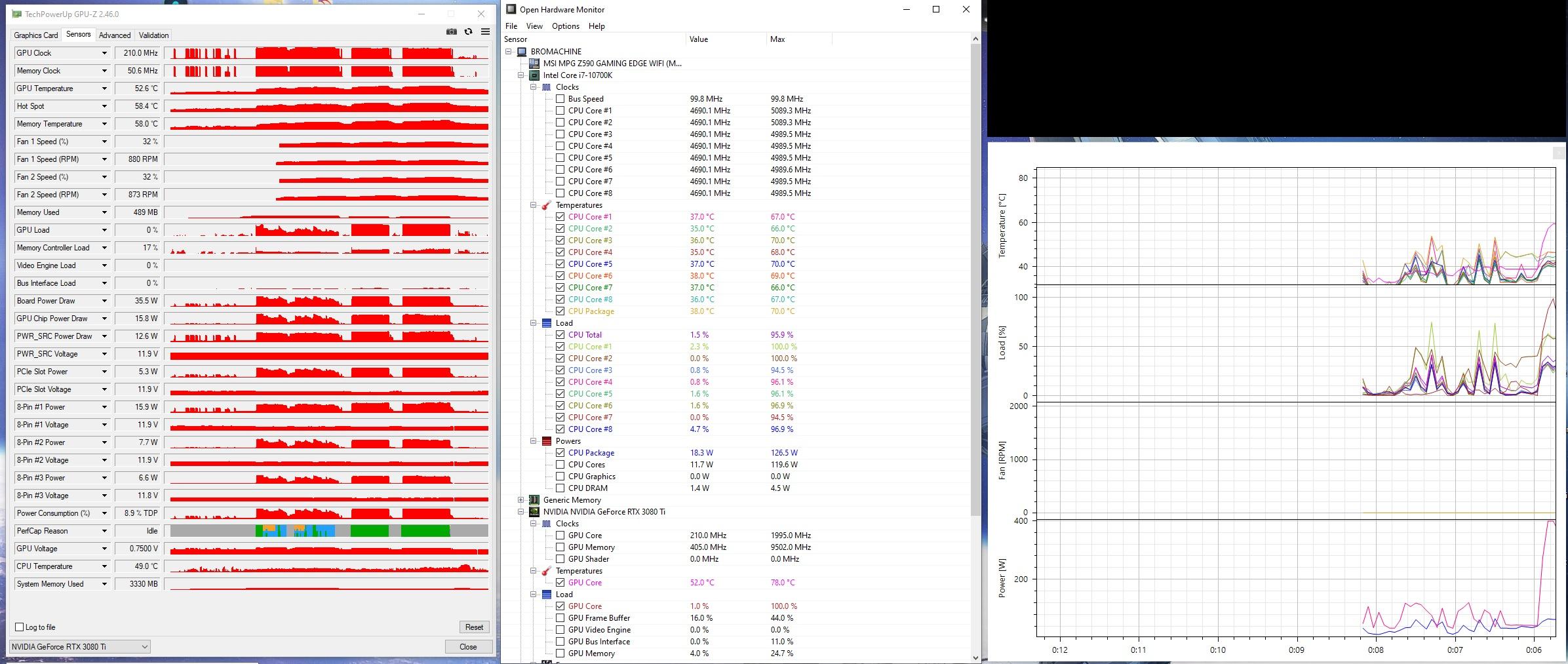This screenshot has height=664, width=1568.
Task: Open the File menu
Action: pyautogui.click(x=511, y=26)
